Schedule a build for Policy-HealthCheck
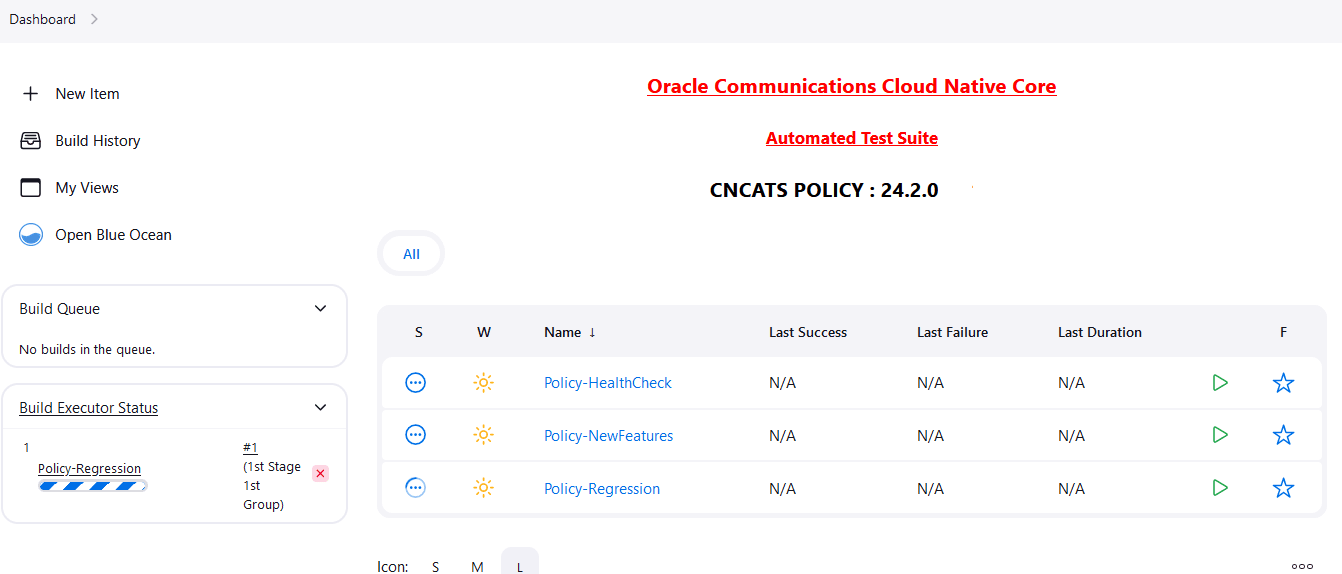Image resolution: width=1342 pixels, height=574 pixels. [1220, 383]
